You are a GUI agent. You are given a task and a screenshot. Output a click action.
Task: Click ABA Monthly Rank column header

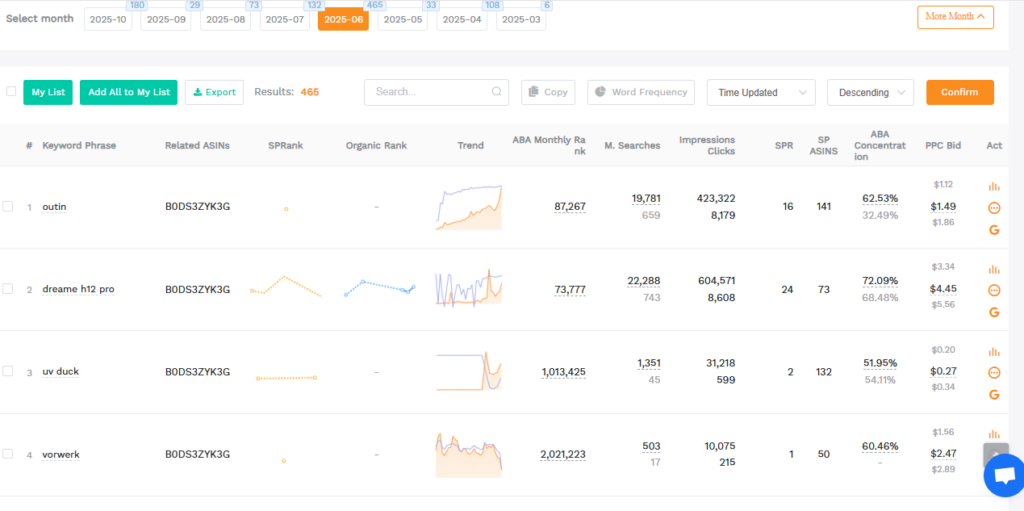(549, 145)
